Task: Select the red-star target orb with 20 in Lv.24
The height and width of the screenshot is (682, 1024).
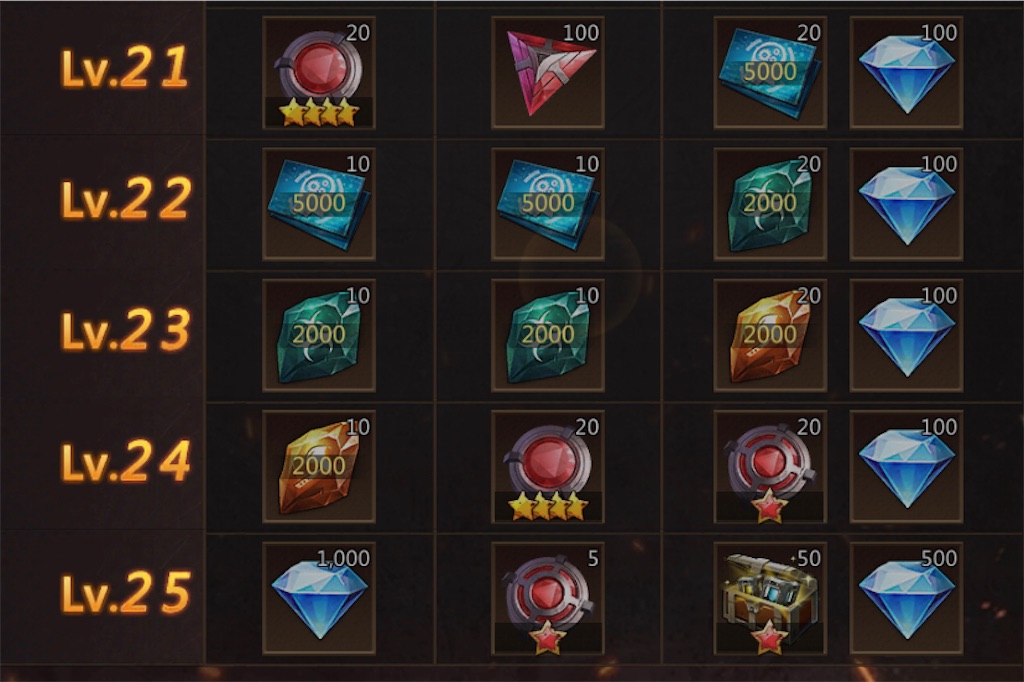Action: pos(771,467)
